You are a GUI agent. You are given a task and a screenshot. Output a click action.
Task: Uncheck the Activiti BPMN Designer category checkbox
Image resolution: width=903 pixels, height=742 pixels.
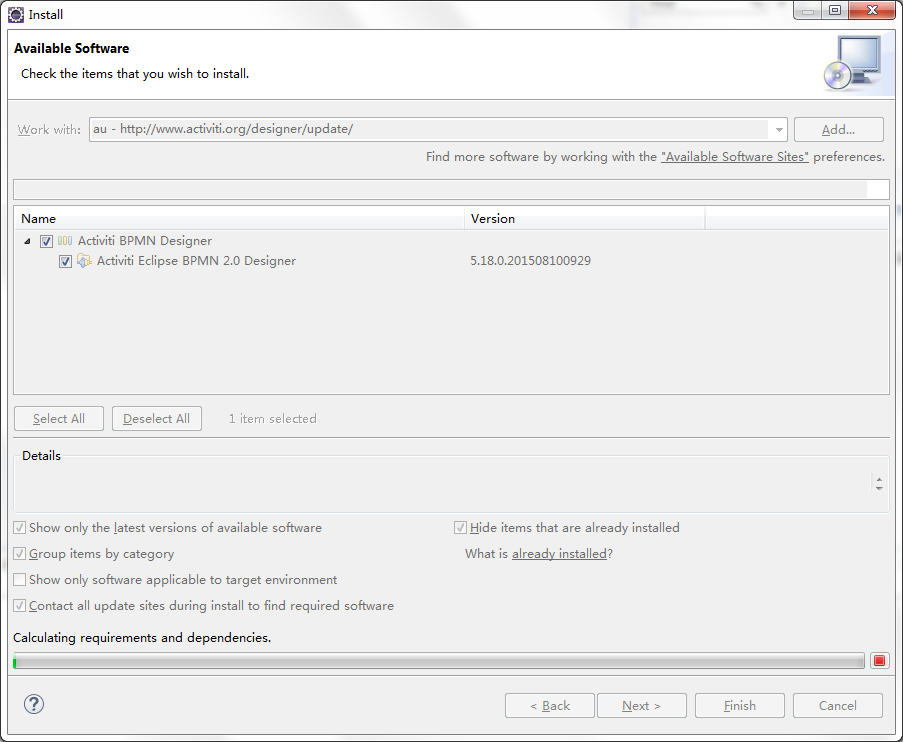pos(46,241)
